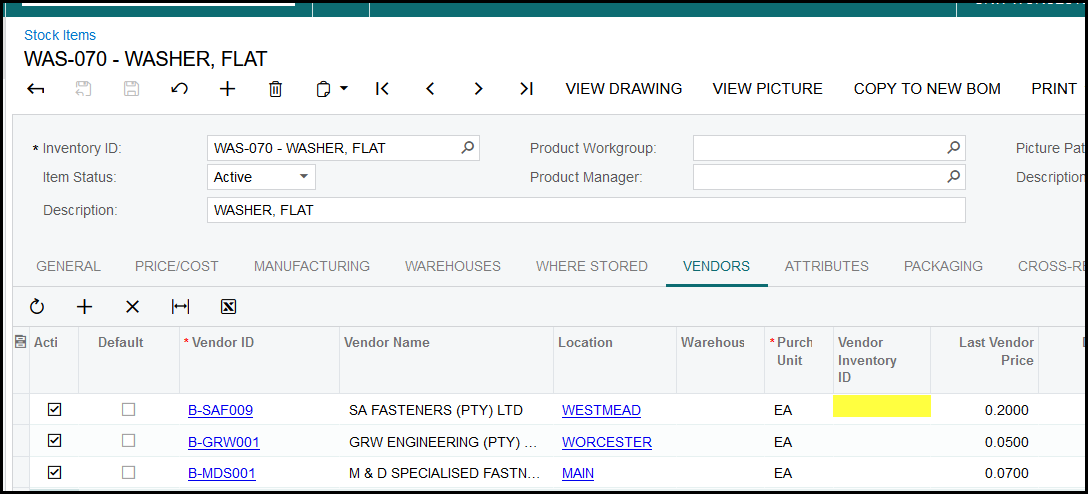Uncheck Active for SA FASTENERS vendor

point(55,410)
